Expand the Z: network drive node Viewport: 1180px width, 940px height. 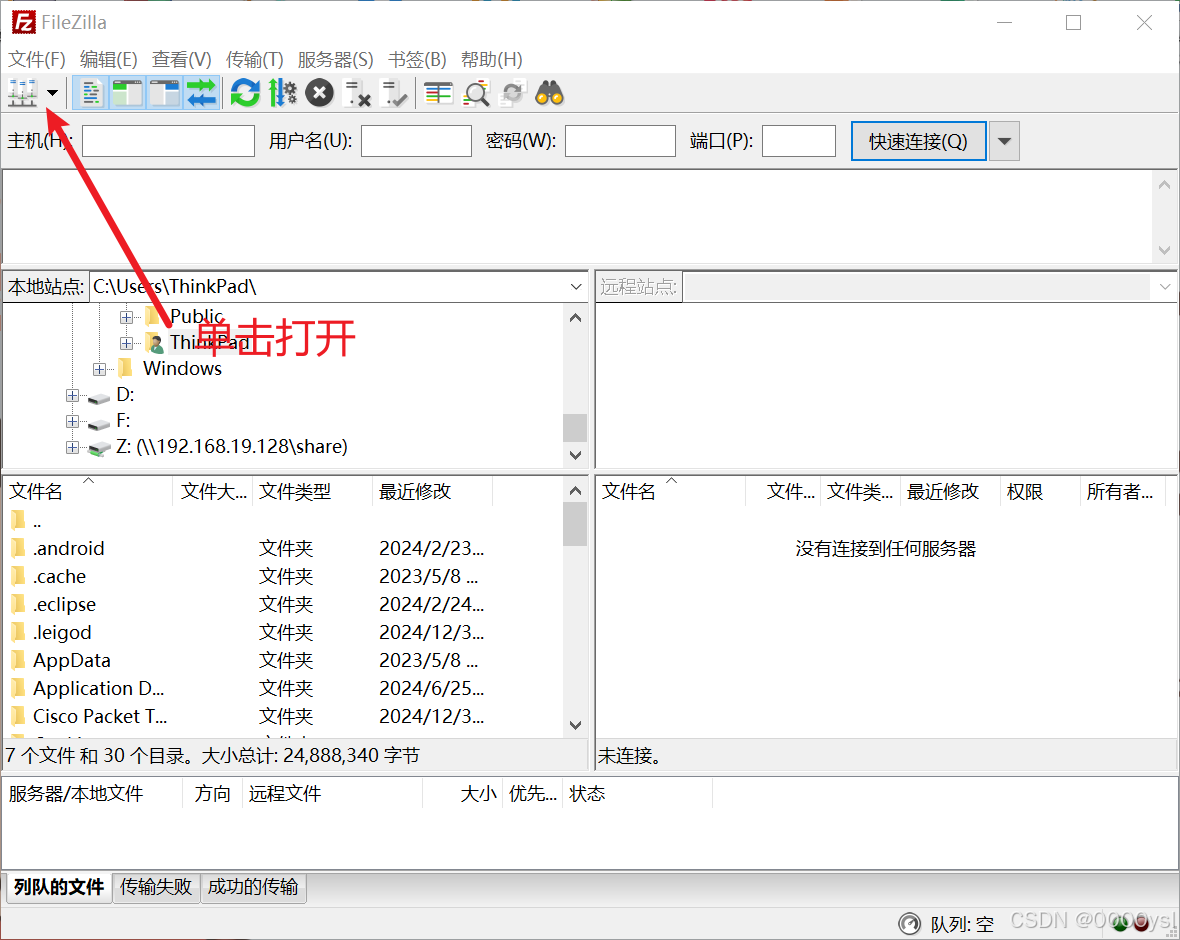72,448
